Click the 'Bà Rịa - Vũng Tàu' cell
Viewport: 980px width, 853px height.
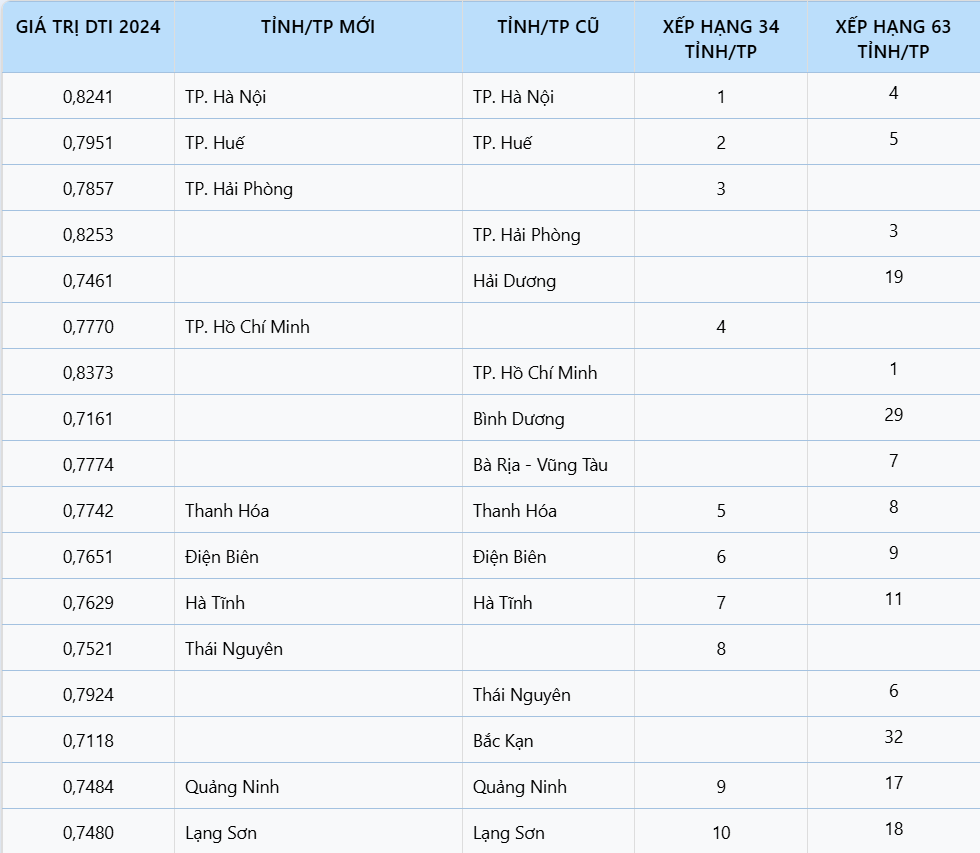[540, 465]
